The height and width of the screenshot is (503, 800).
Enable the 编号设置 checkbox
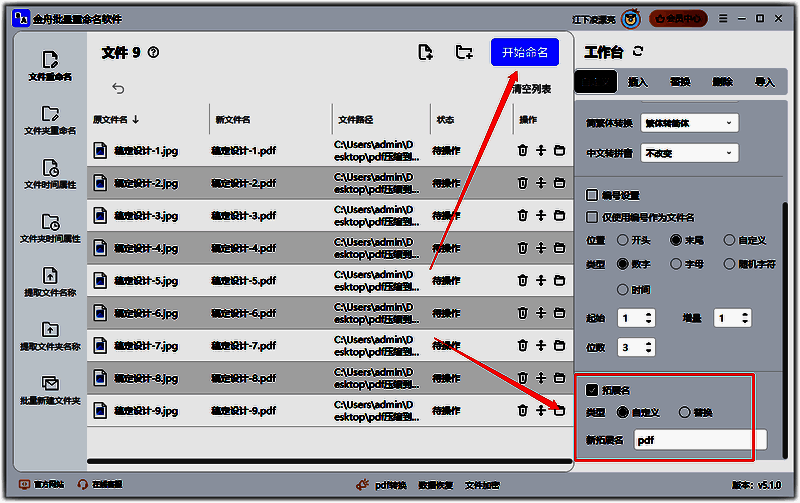591,195
